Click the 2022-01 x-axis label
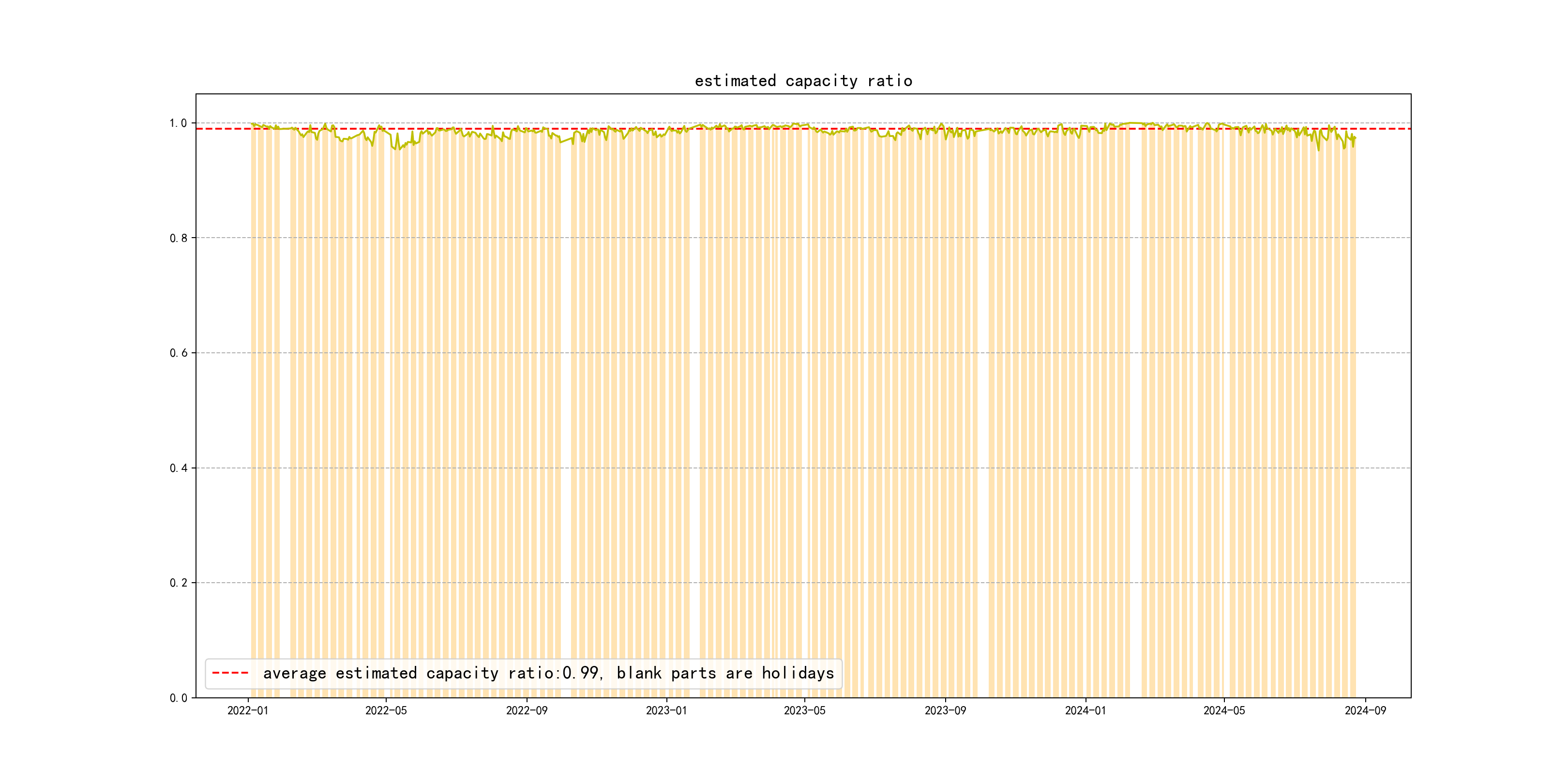This screenshot has width=1568, height=784. (x=248, y=711)
